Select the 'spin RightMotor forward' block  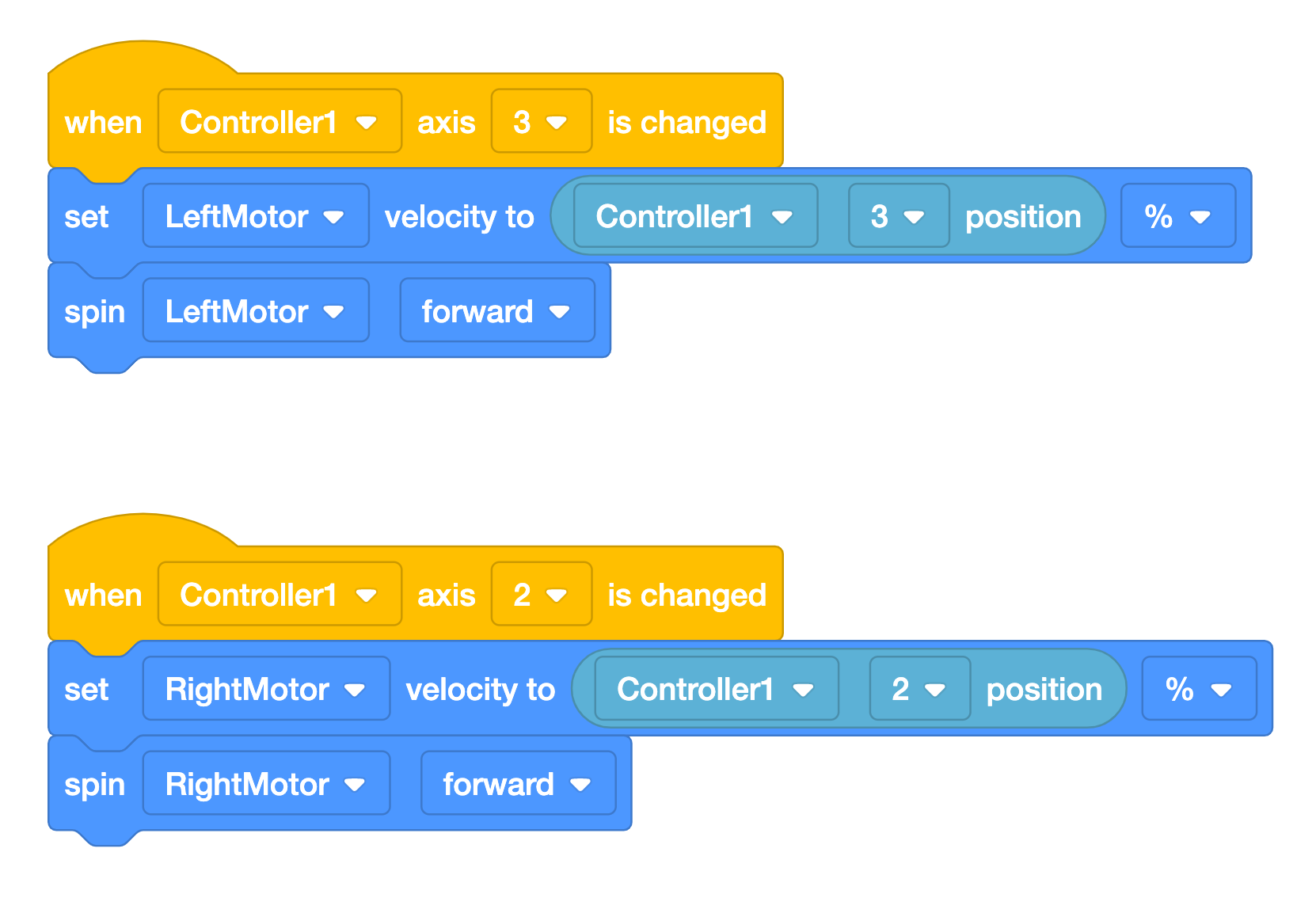pos(93,783)
